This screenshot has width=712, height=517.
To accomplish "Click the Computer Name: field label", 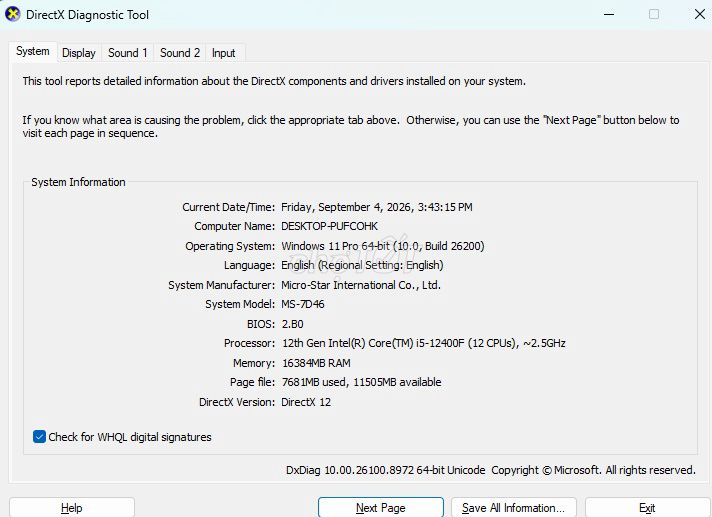I will (x=235, y=226).
